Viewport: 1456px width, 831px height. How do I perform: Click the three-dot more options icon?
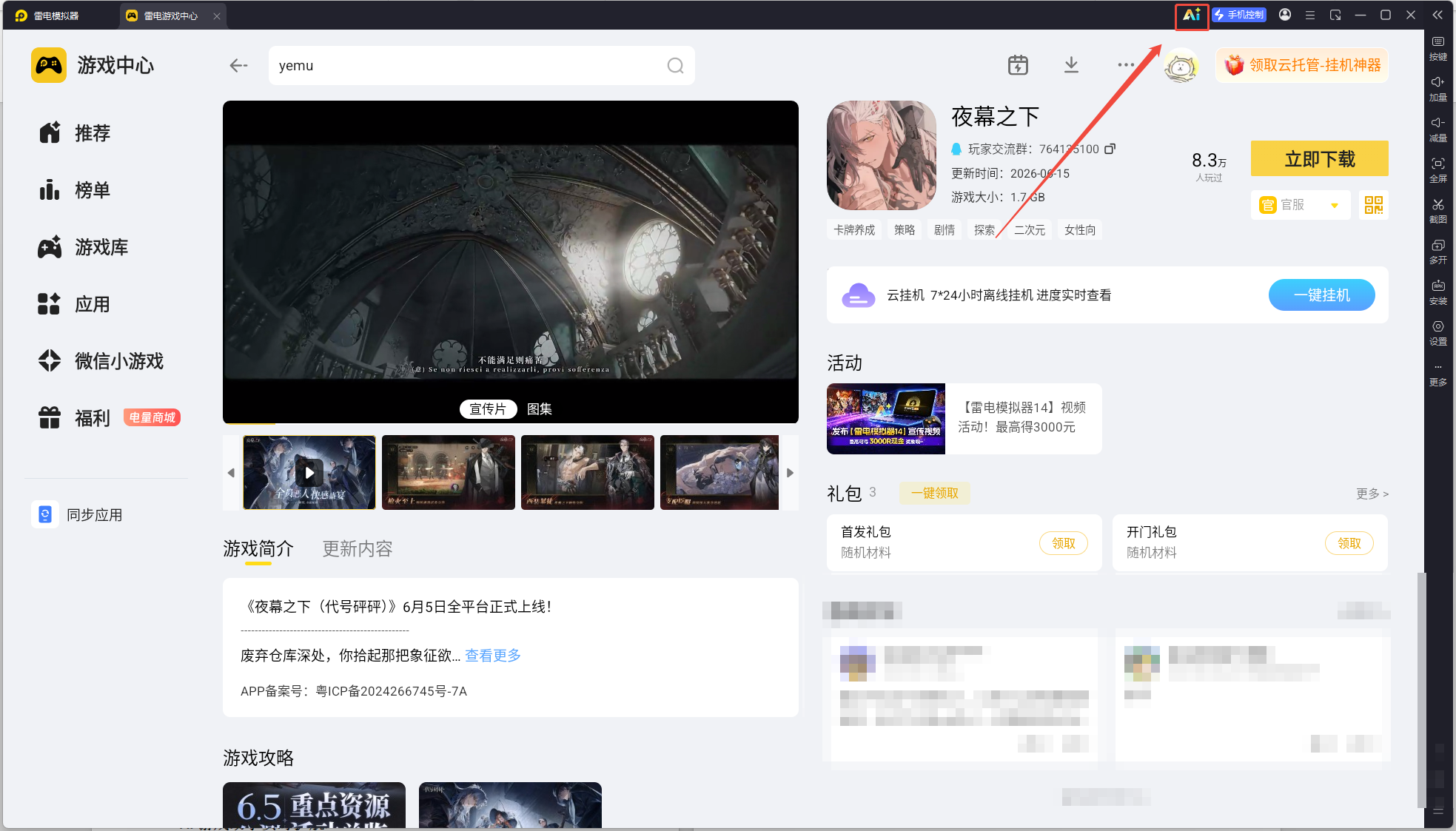[x=1126, y=65]
